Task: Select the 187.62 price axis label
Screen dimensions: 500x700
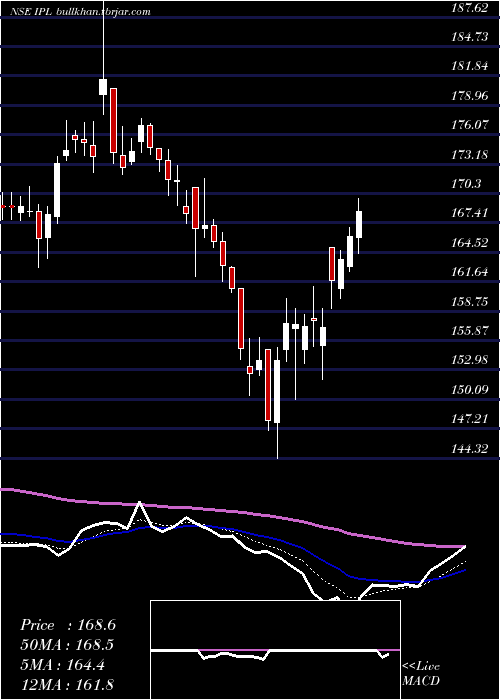Action: click(469, 8)
